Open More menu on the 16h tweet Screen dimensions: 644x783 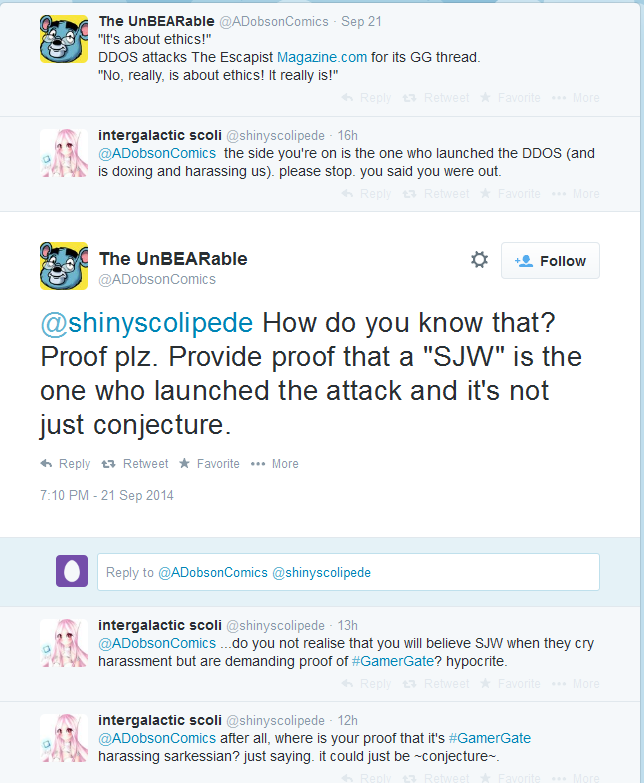click(576, 194)
